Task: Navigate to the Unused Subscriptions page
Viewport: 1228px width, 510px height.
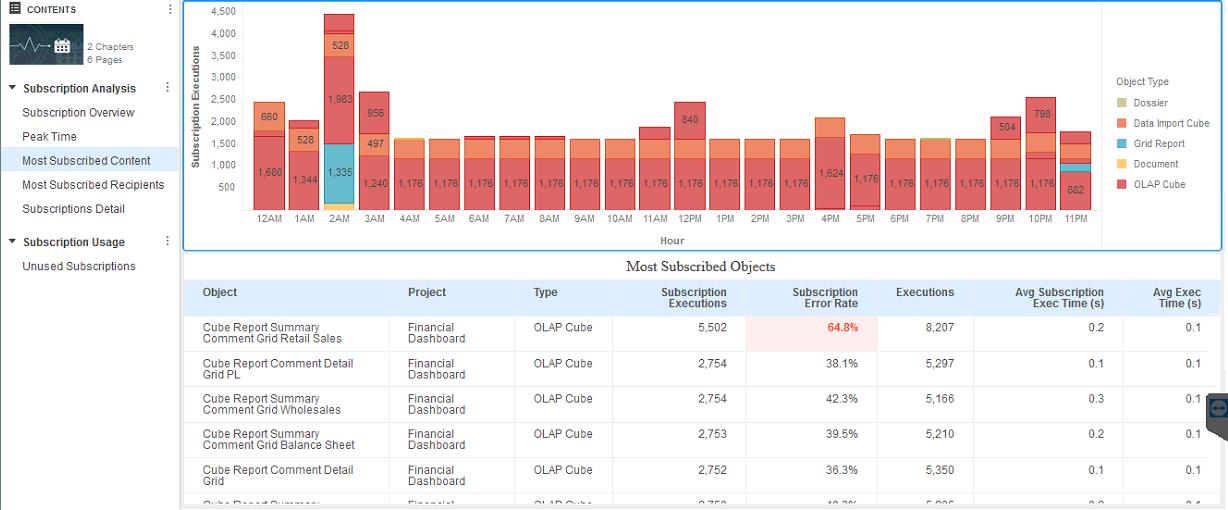Action: (79, 266)
